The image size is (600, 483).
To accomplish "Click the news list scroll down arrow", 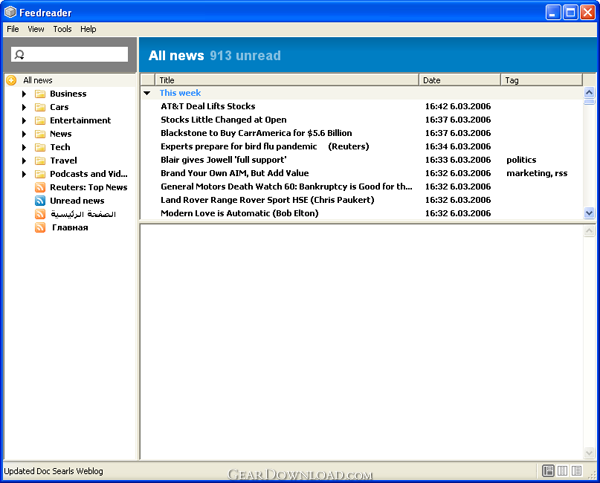I will tap(589, 213).
